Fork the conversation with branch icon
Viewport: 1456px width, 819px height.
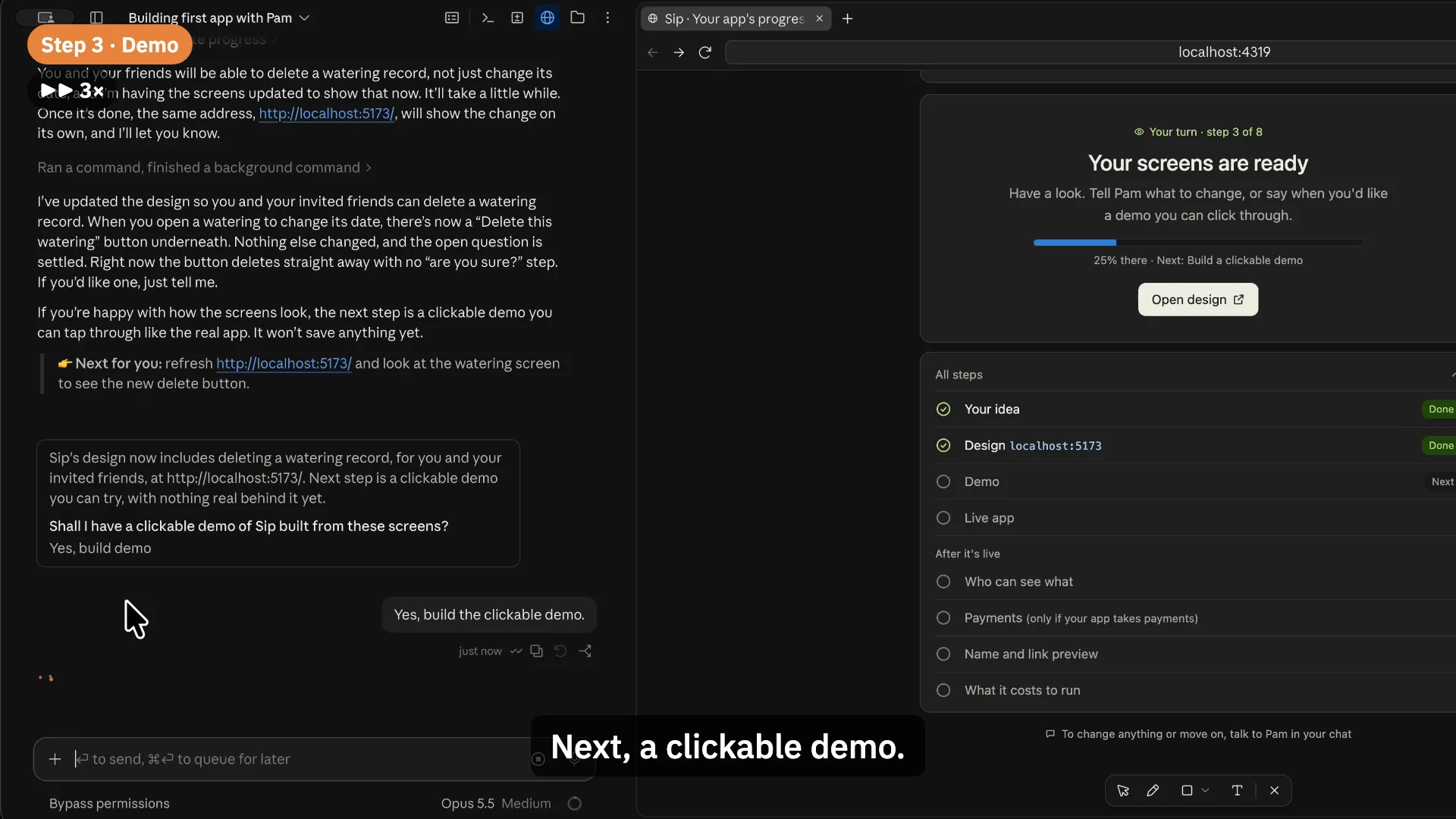click(585, 651)
